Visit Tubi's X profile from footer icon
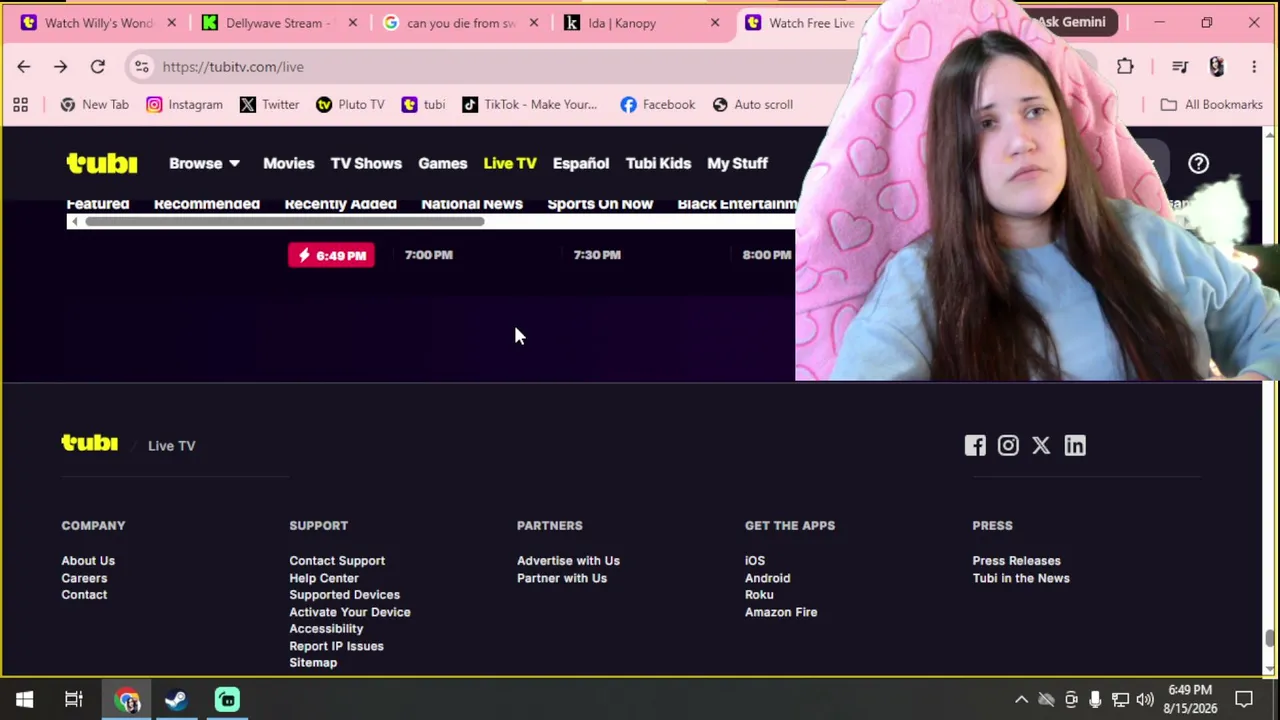Image resolution: width=1280 pixels, height=720 pixels. [1041, 445]
